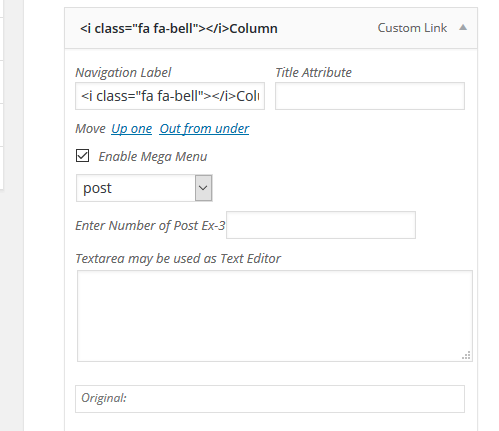Toggle the Enable Mega Menu checkbox

pos(82,156)
